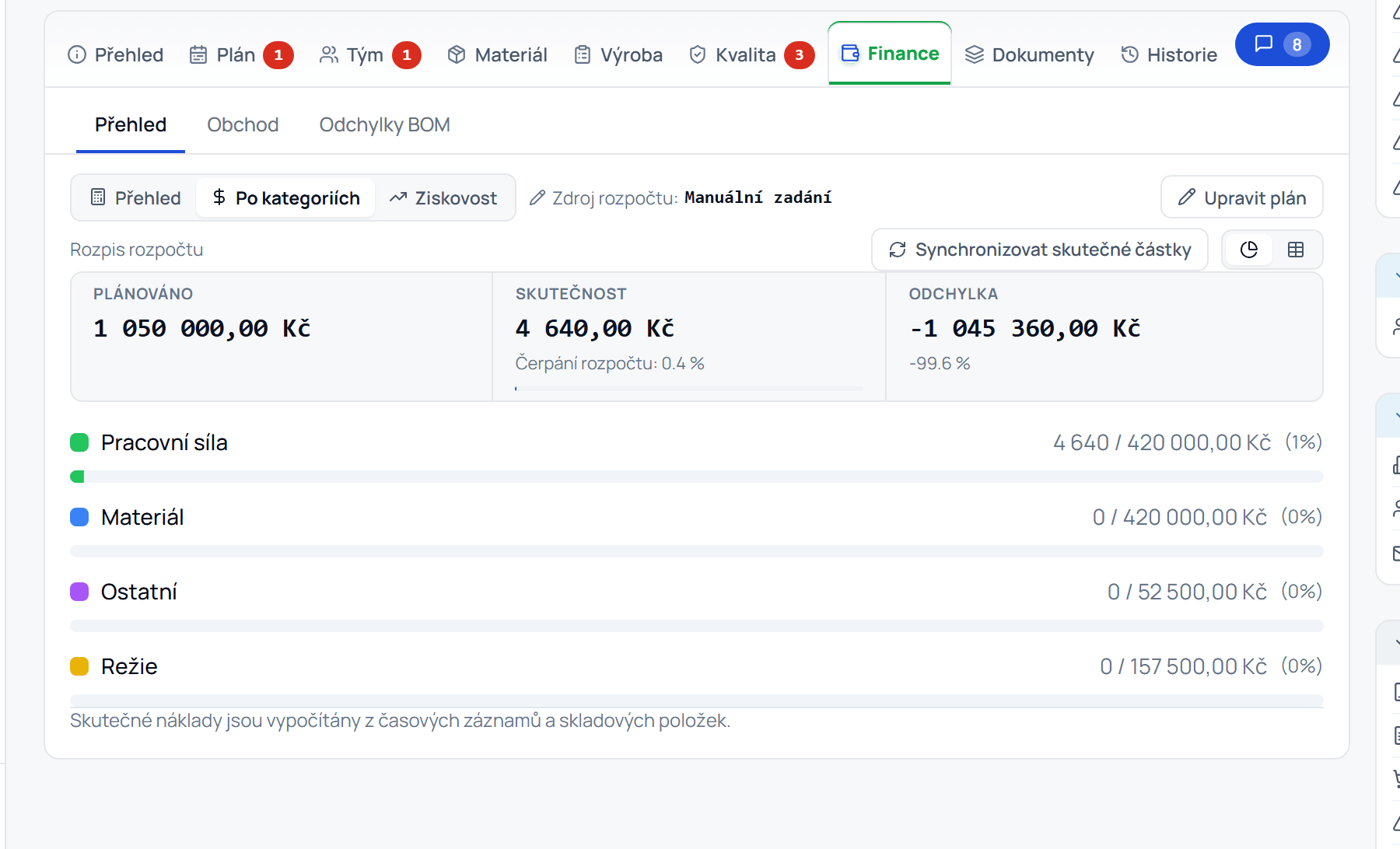Viewport: 1400px width, 849px height.
Task: Switch to the Přehled budget view toggle
Action: tap(135, 197)
